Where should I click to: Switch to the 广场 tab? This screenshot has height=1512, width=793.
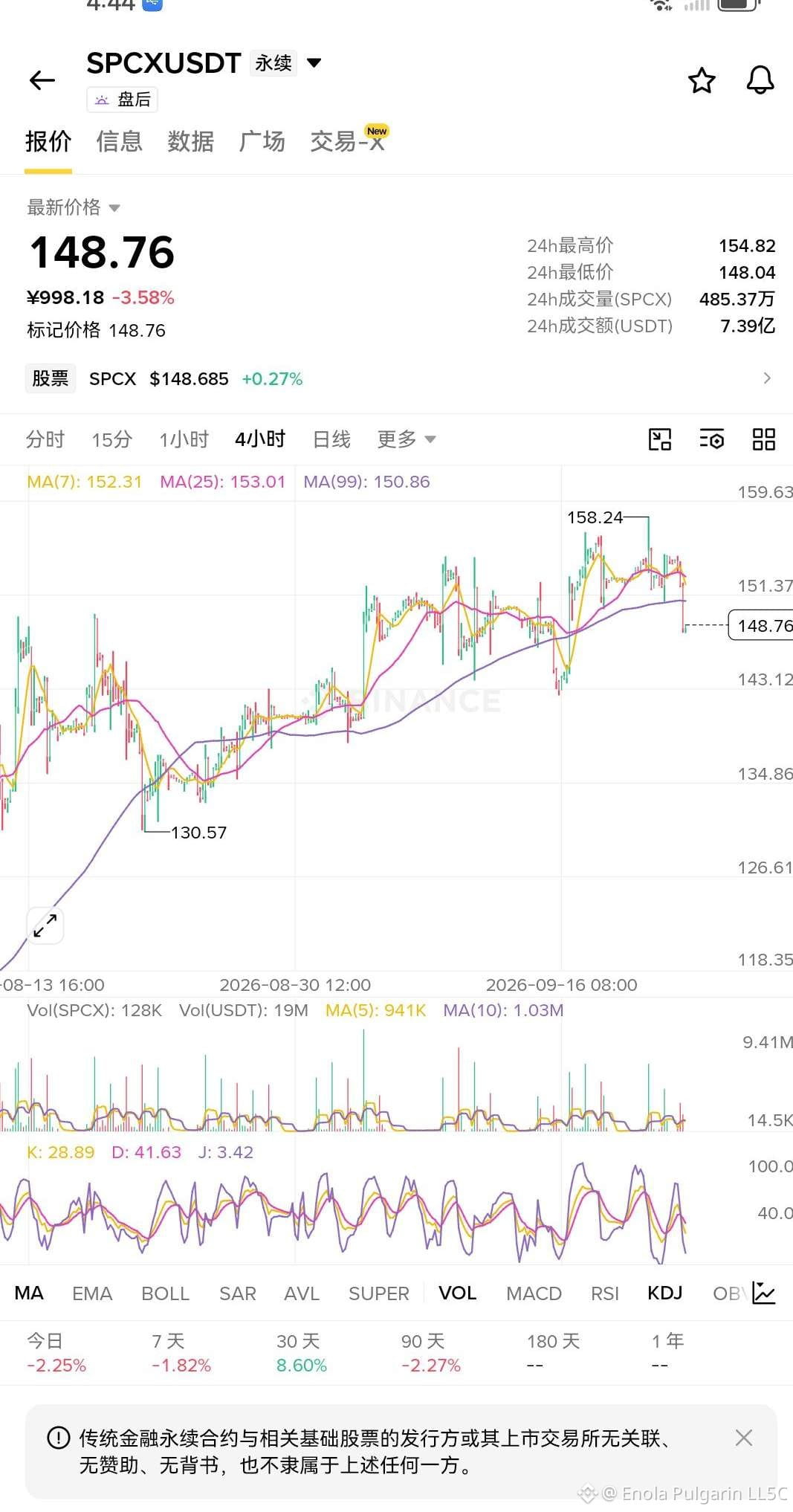click(262, 141)
